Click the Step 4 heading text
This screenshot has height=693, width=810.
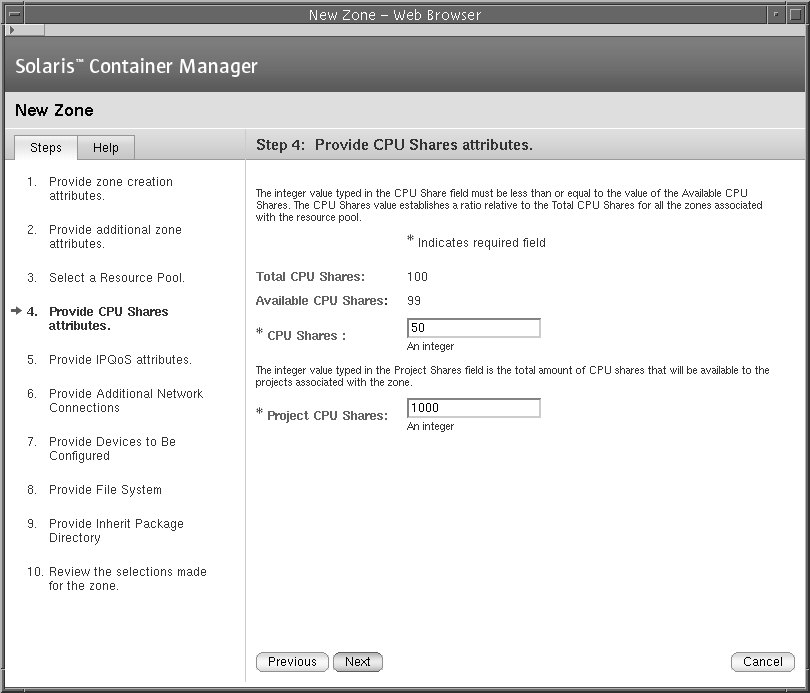pos(394,145)
